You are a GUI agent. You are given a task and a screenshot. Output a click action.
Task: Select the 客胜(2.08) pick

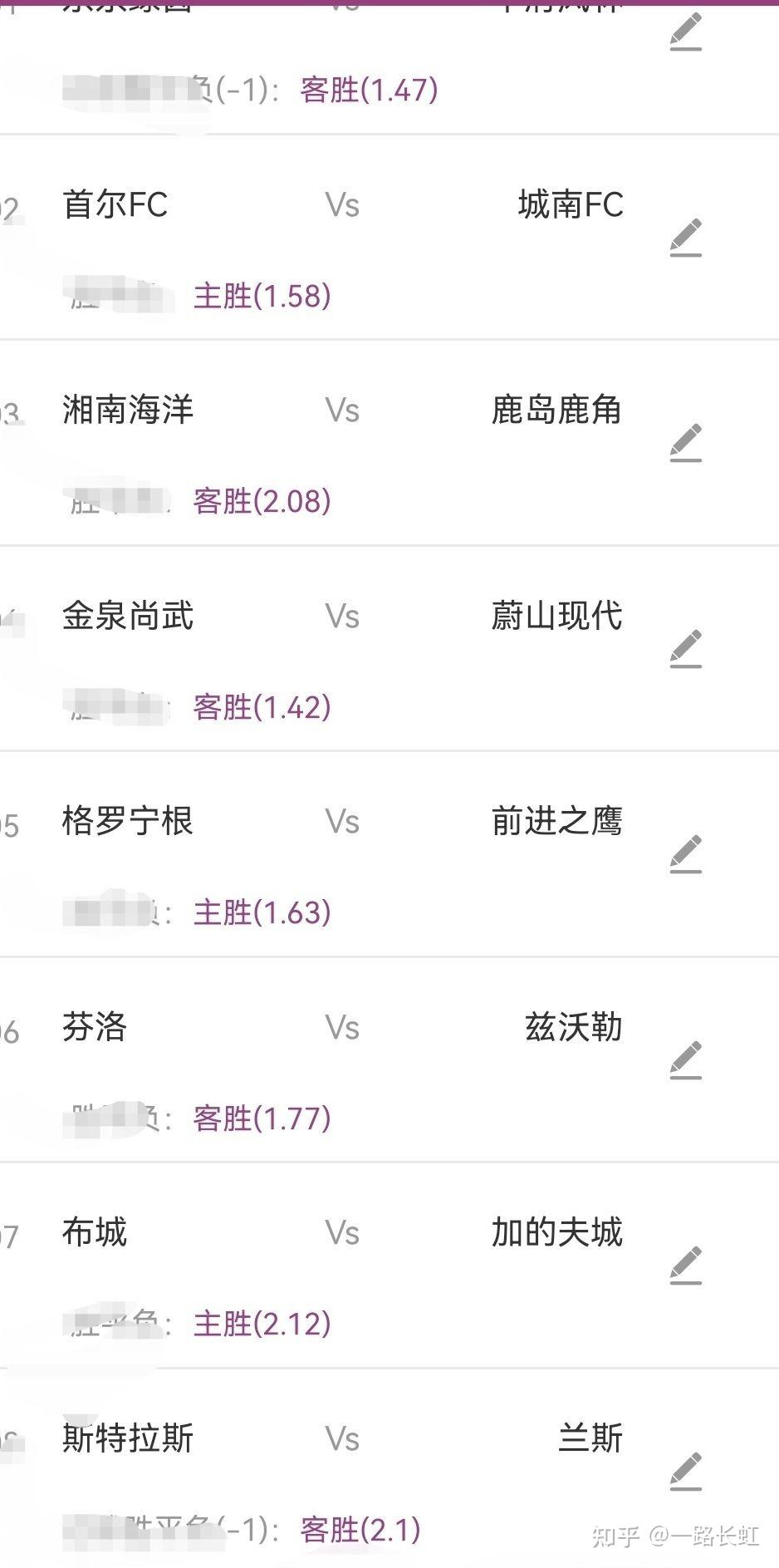point(262,501)
